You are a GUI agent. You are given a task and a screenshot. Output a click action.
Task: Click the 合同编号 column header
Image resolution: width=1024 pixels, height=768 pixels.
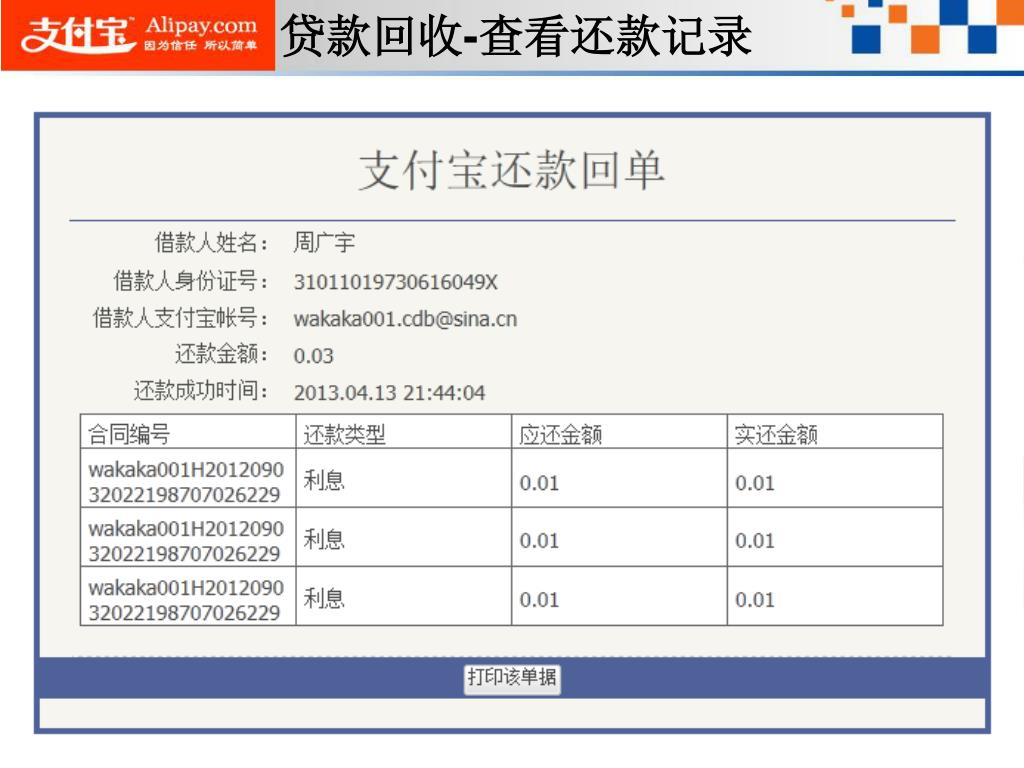[x=188, y=432]
